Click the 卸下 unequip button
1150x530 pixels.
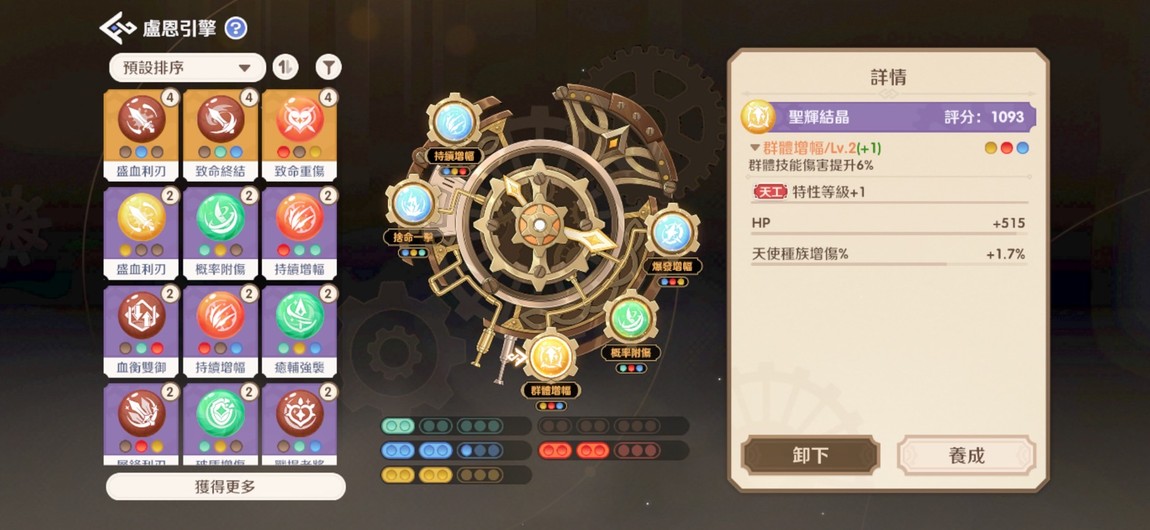(810, 455)
